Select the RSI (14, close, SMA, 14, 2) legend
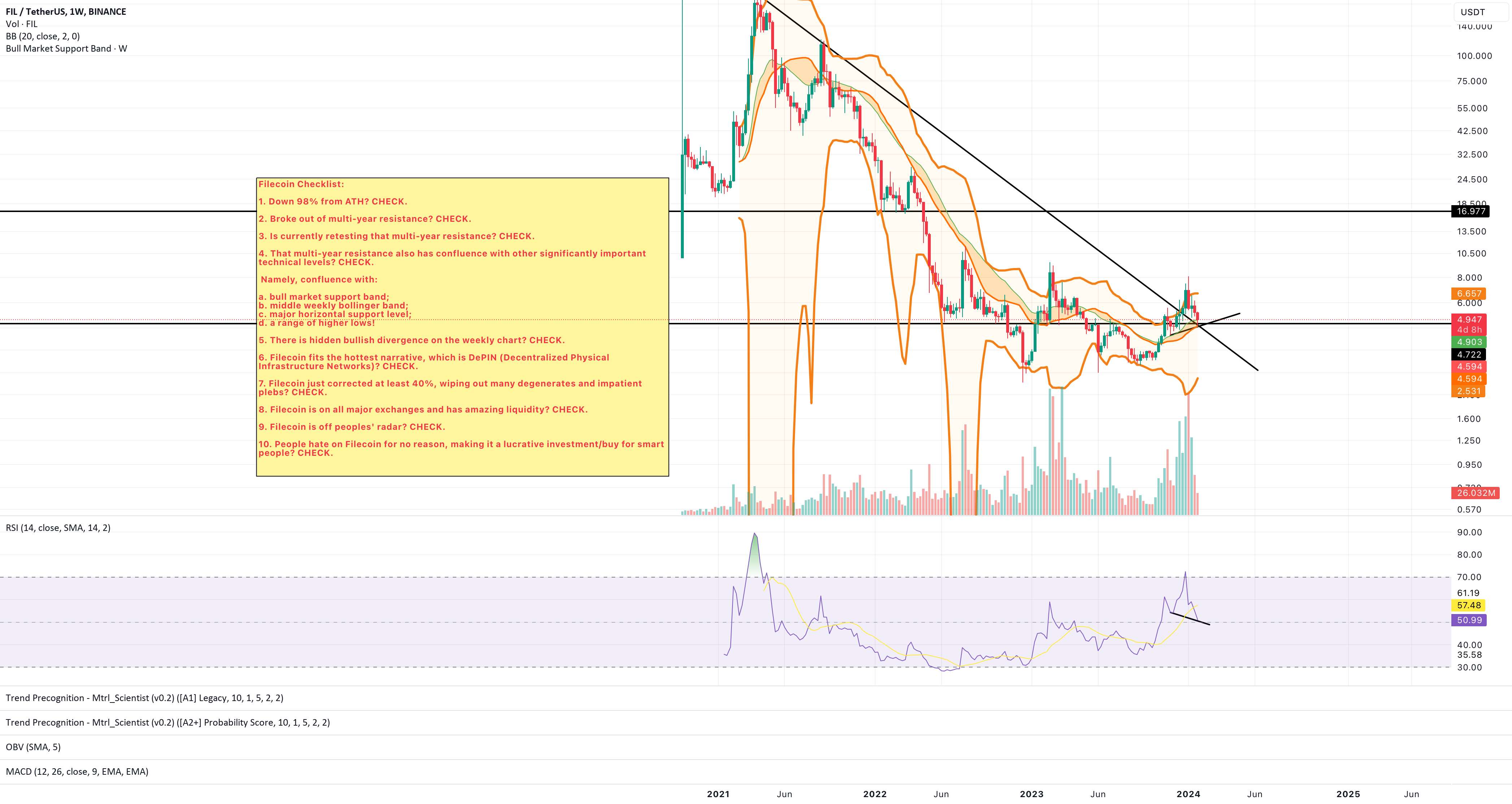This screenshot has width=1512, height=804. click(58, 528)
